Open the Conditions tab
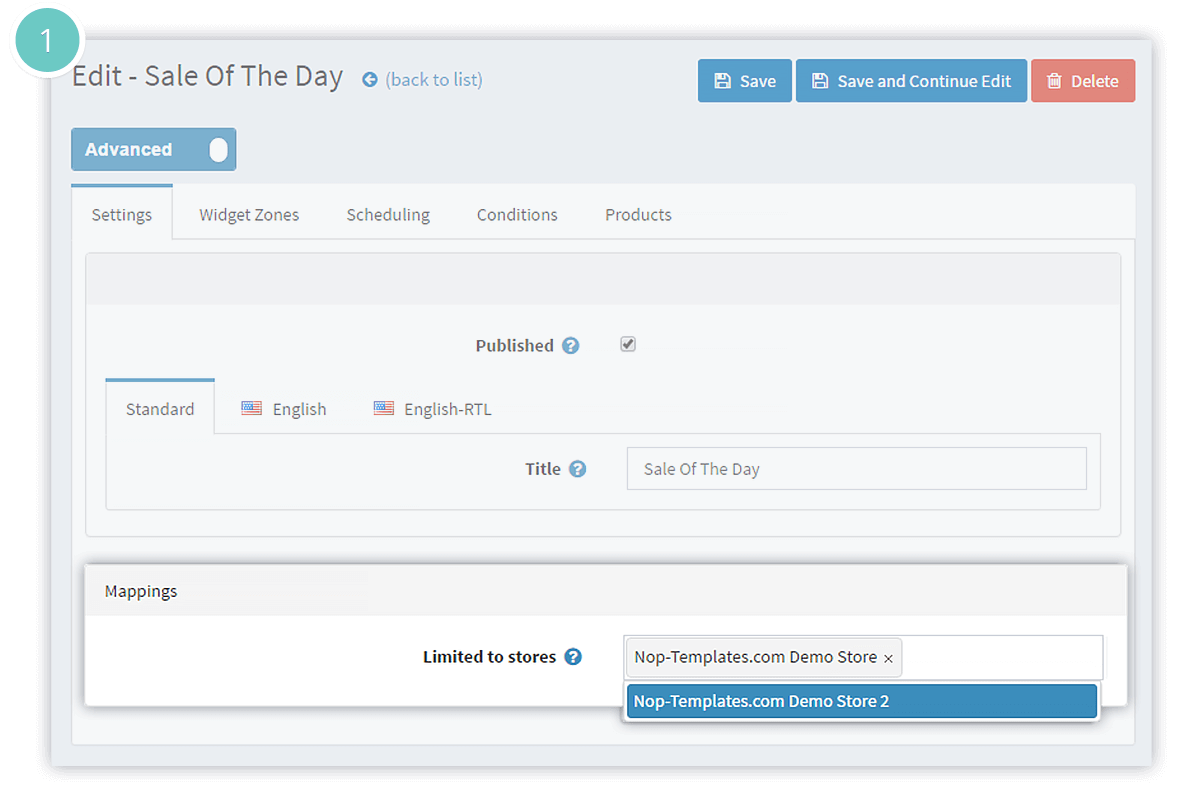The height and width of the screenshot is (800, 1200). [517, 215]
